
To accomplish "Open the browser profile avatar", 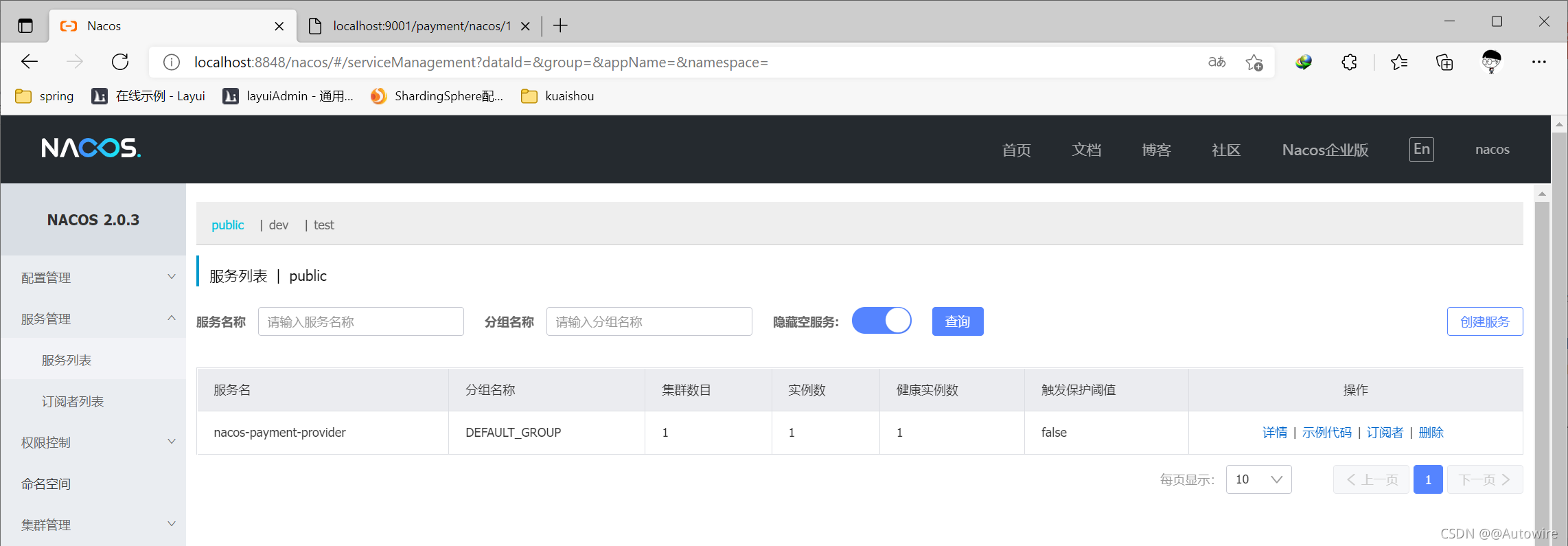I will [1491, 62].
